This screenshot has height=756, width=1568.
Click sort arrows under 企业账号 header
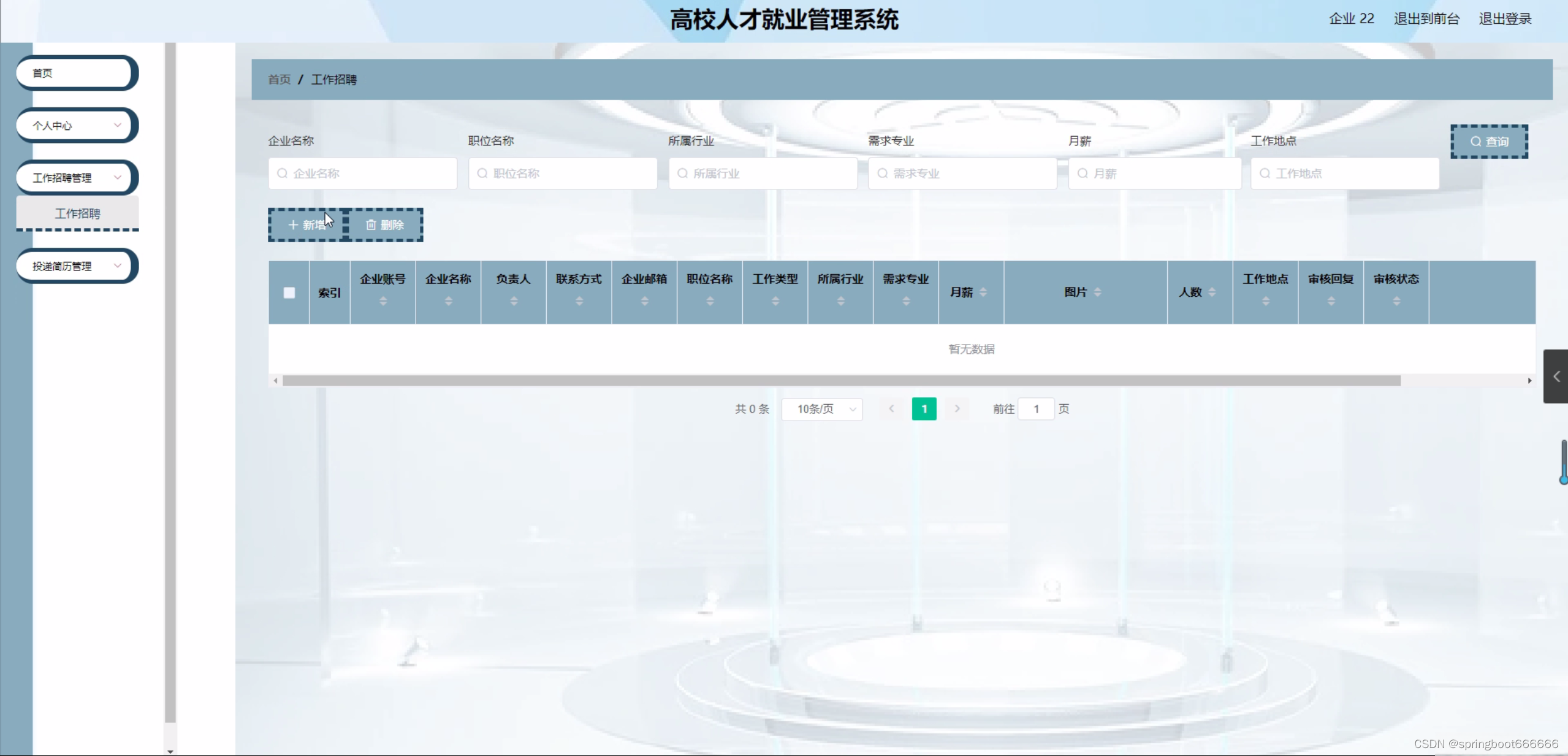coord(383,301)
